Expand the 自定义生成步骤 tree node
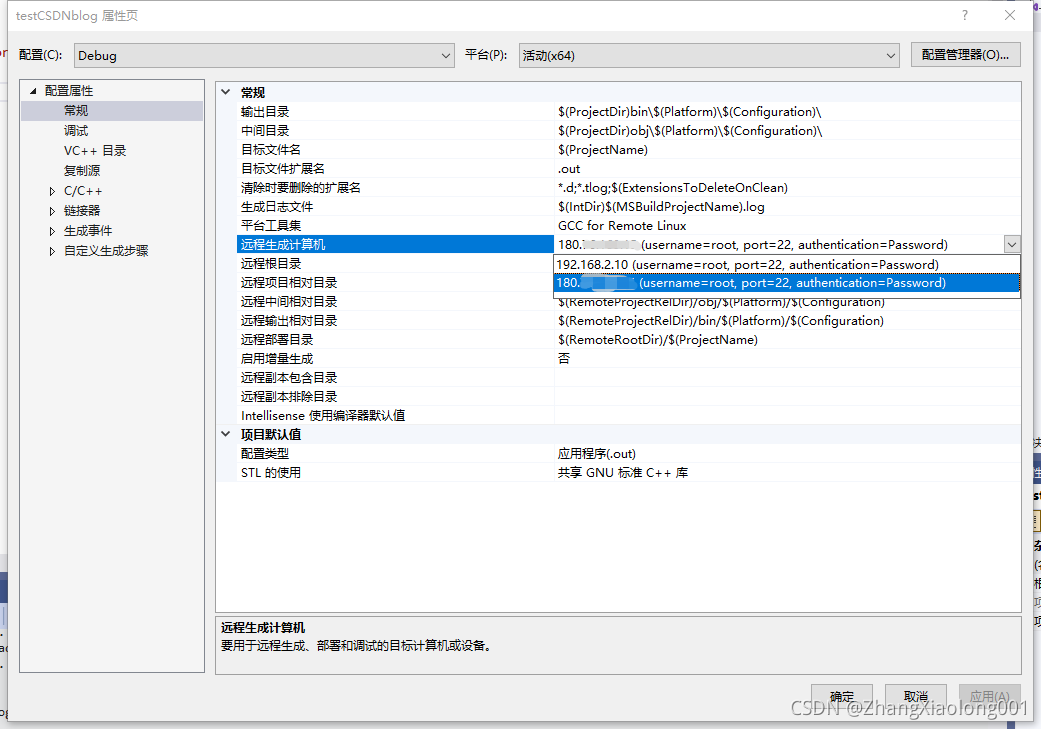Image resolution: width=1041 pixels, height=729 pixels. coord(52,251)
